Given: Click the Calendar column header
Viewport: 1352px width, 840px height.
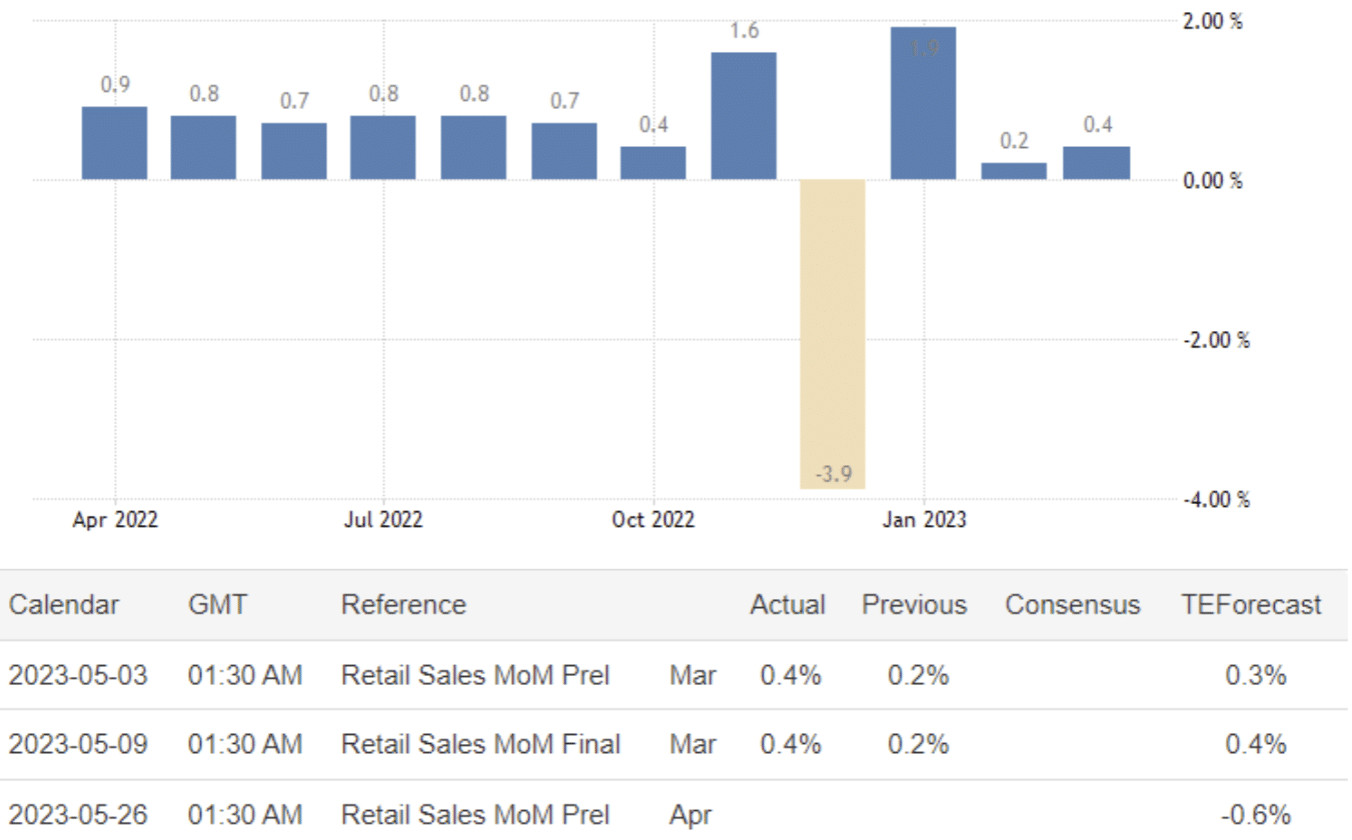Looking at the screenshot, I should tap(64, 605).
